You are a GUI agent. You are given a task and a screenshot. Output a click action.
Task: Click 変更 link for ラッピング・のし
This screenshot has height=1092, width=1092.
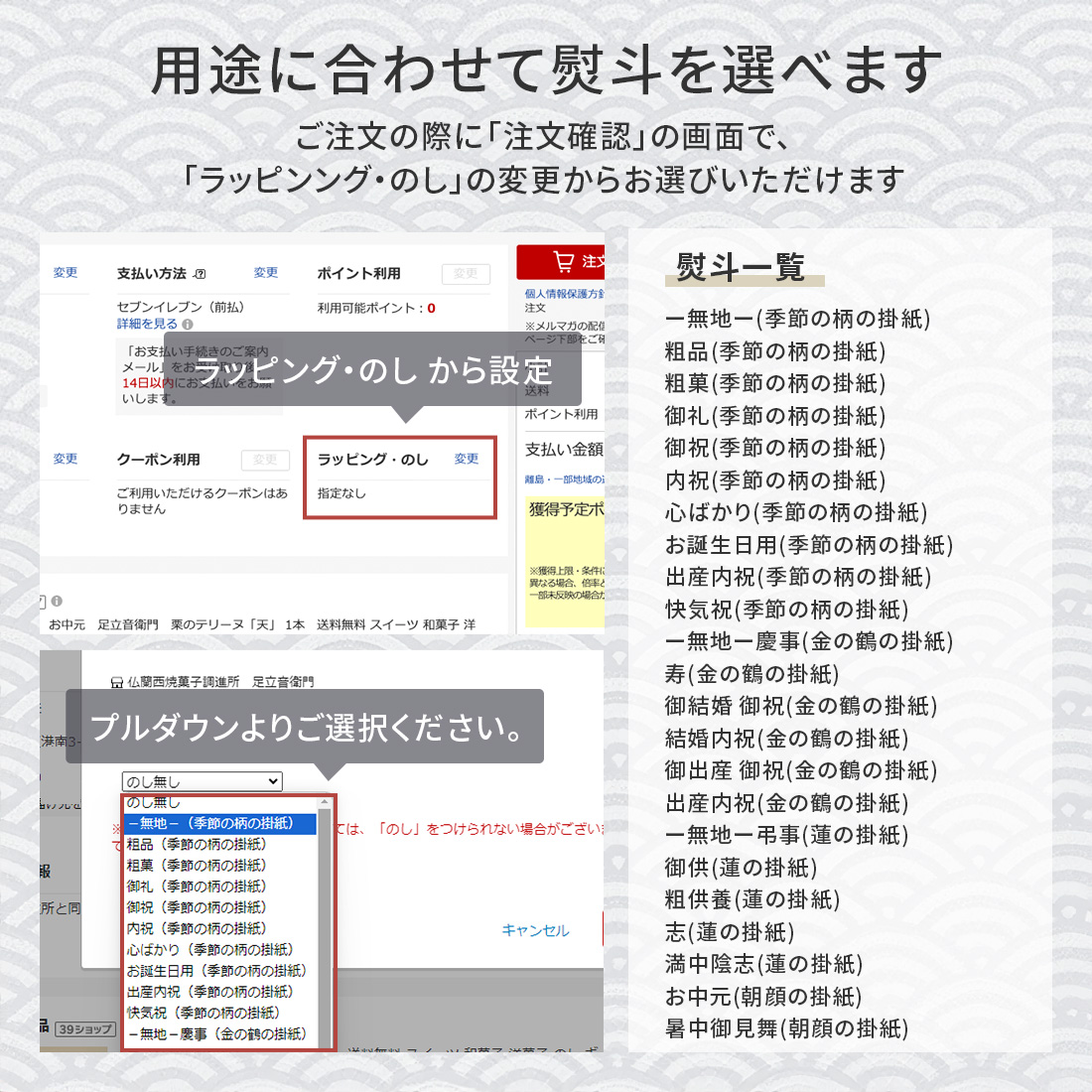coord(466,459)
